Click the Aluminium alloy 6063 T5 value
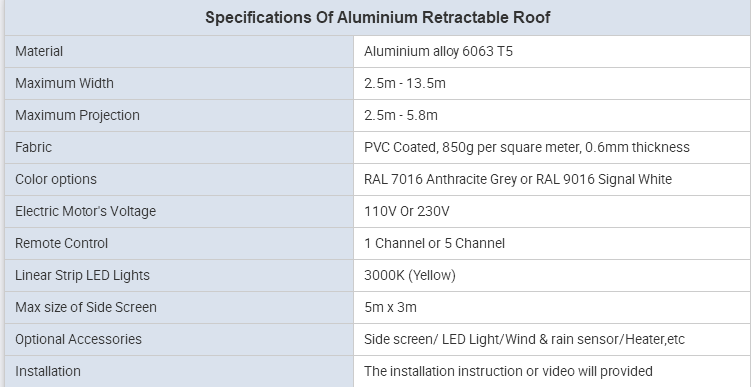 coord(438,51)
